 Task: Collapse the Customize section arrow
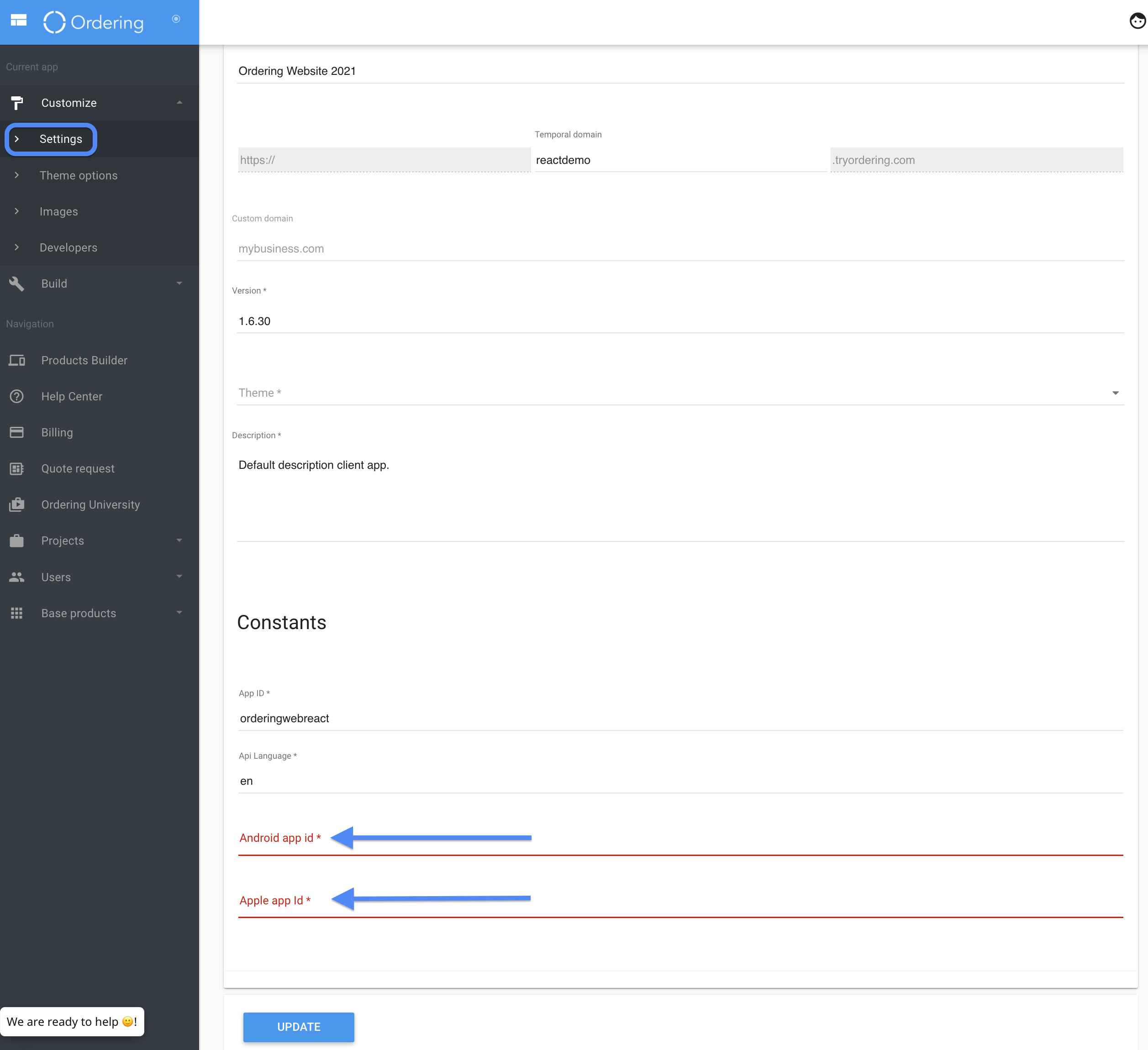tap(179, 103)
